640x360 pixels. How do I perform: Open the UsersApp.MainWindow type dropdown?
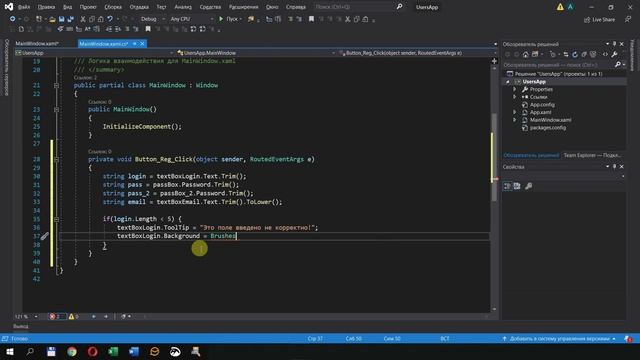(x=256, y=53)
